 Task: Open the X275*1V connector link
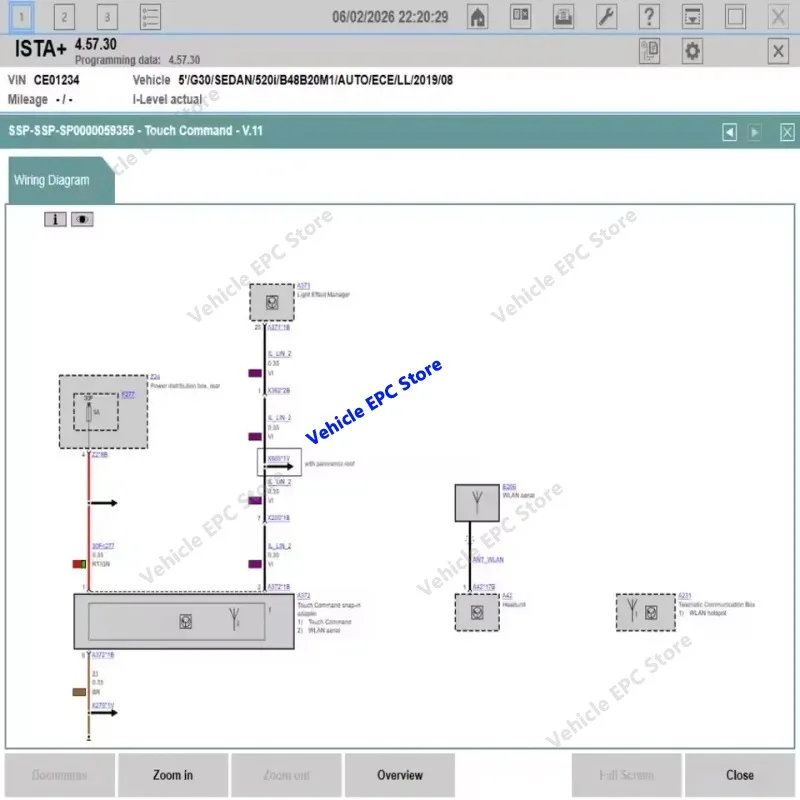pos(103,706)
